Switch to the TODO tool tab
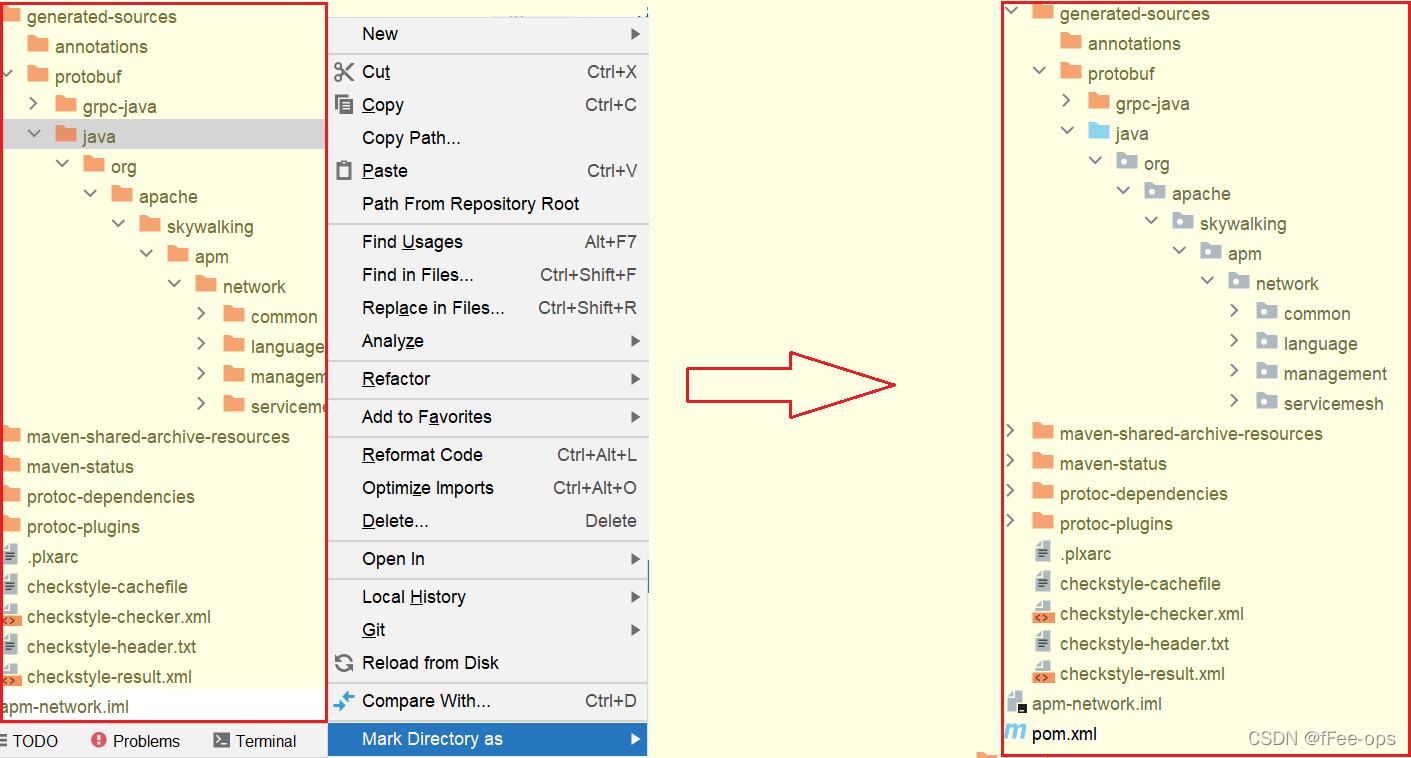Viewport: 1411px width, 758px height. coord(30,741)
